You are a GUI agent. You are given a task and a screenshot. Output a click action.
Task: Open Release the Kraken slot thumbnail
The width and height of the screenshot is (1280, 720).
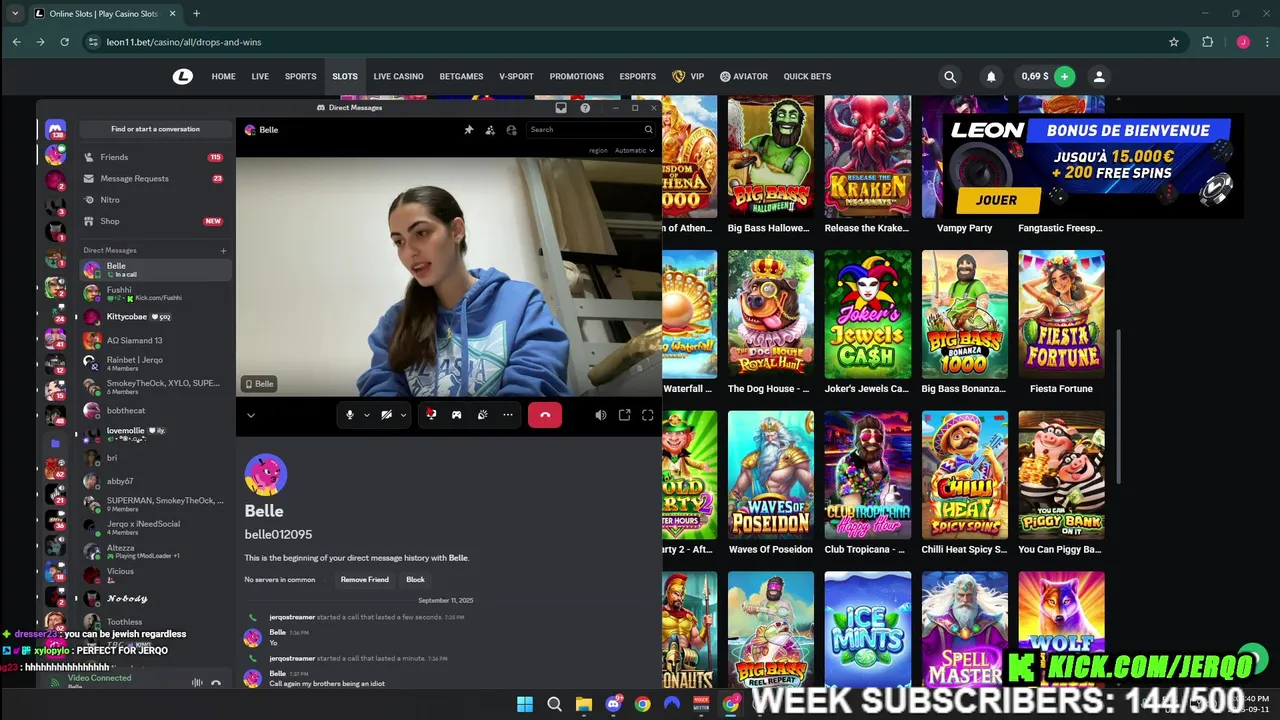tap(868, 157)
